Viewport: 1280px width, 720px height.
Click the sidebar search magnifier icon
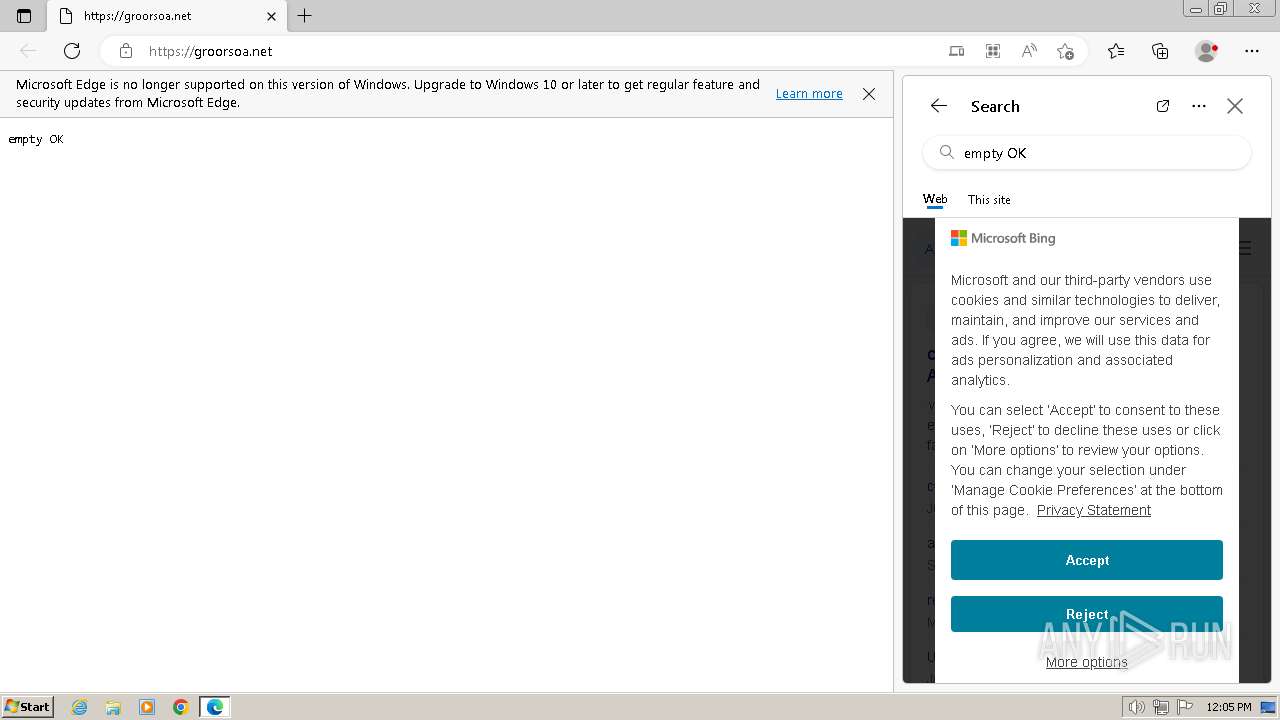point(946,153)
